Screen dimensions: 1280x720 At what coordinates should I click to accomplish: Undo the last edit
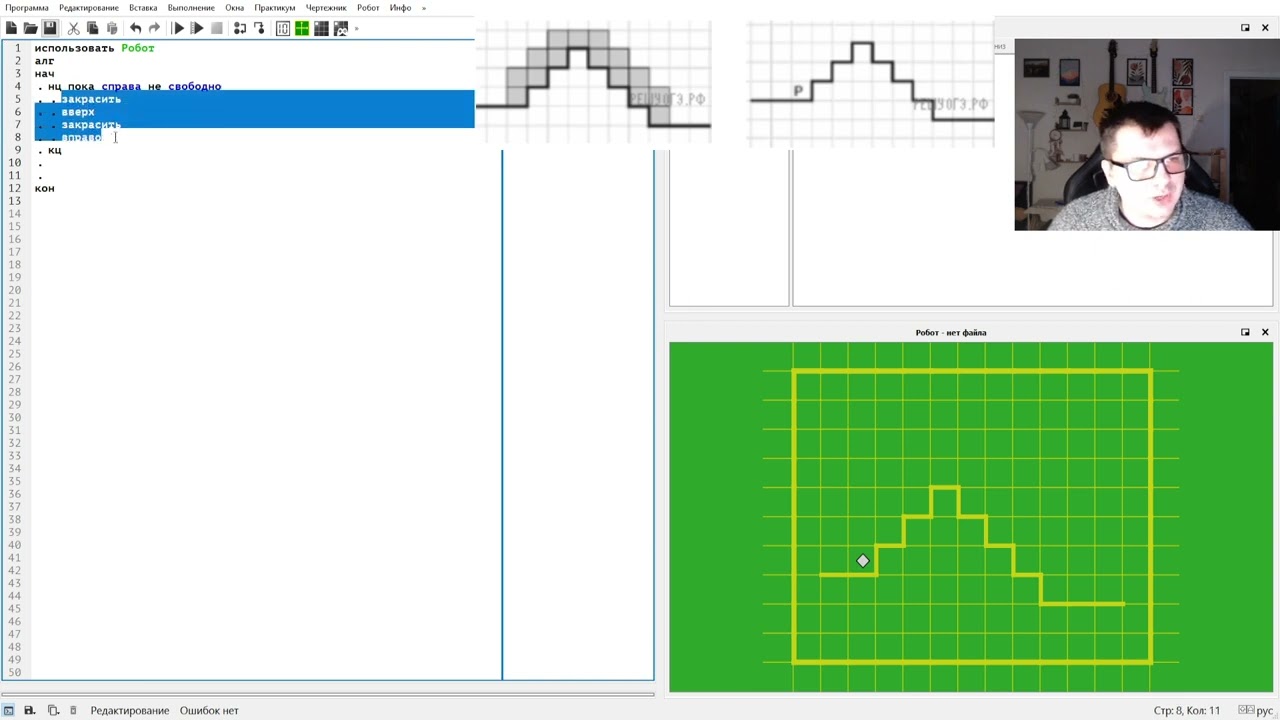tap(135, 28)
